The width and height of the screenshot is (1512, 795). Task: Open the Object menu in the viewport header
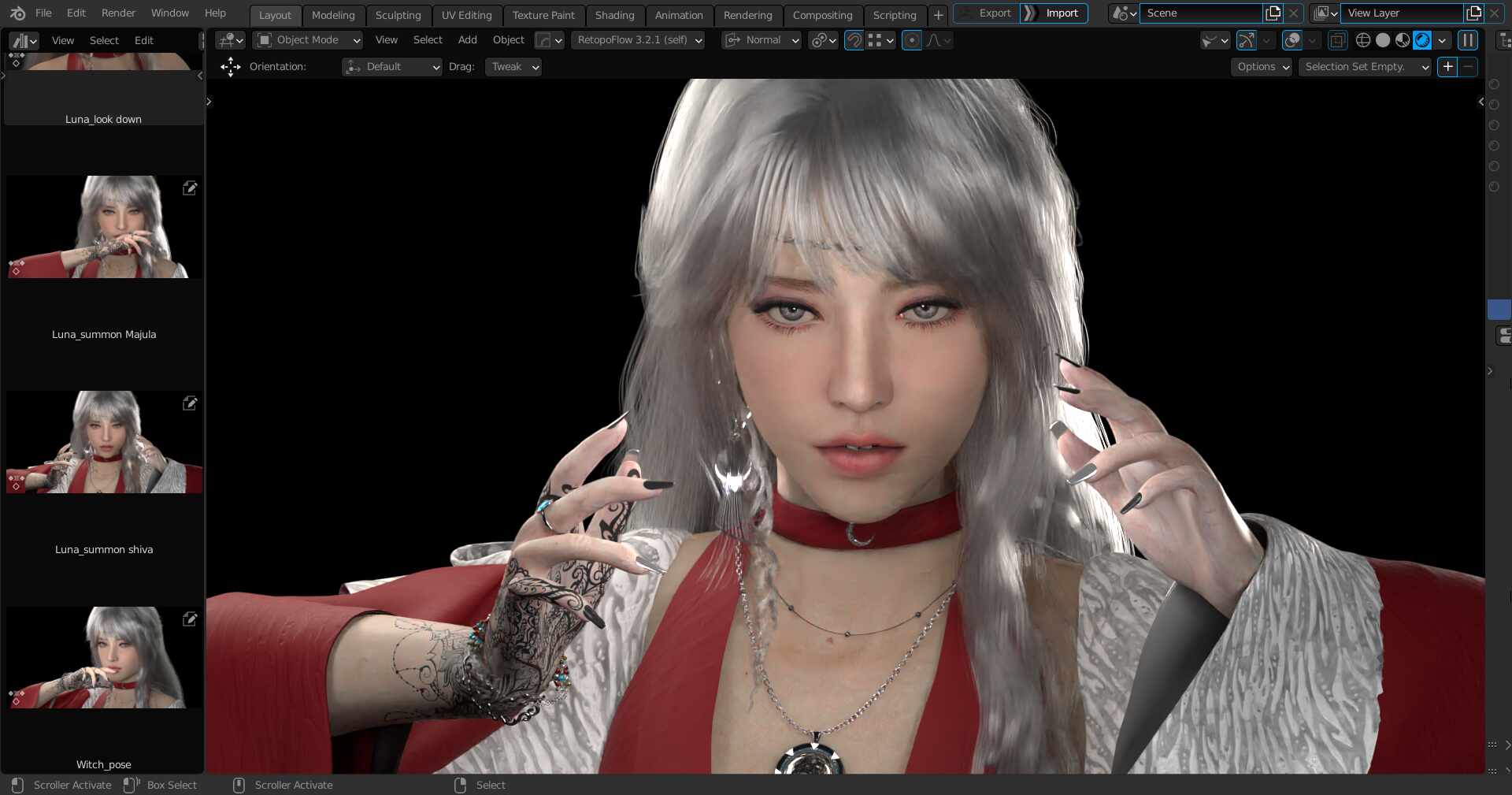tap(508, 40)
